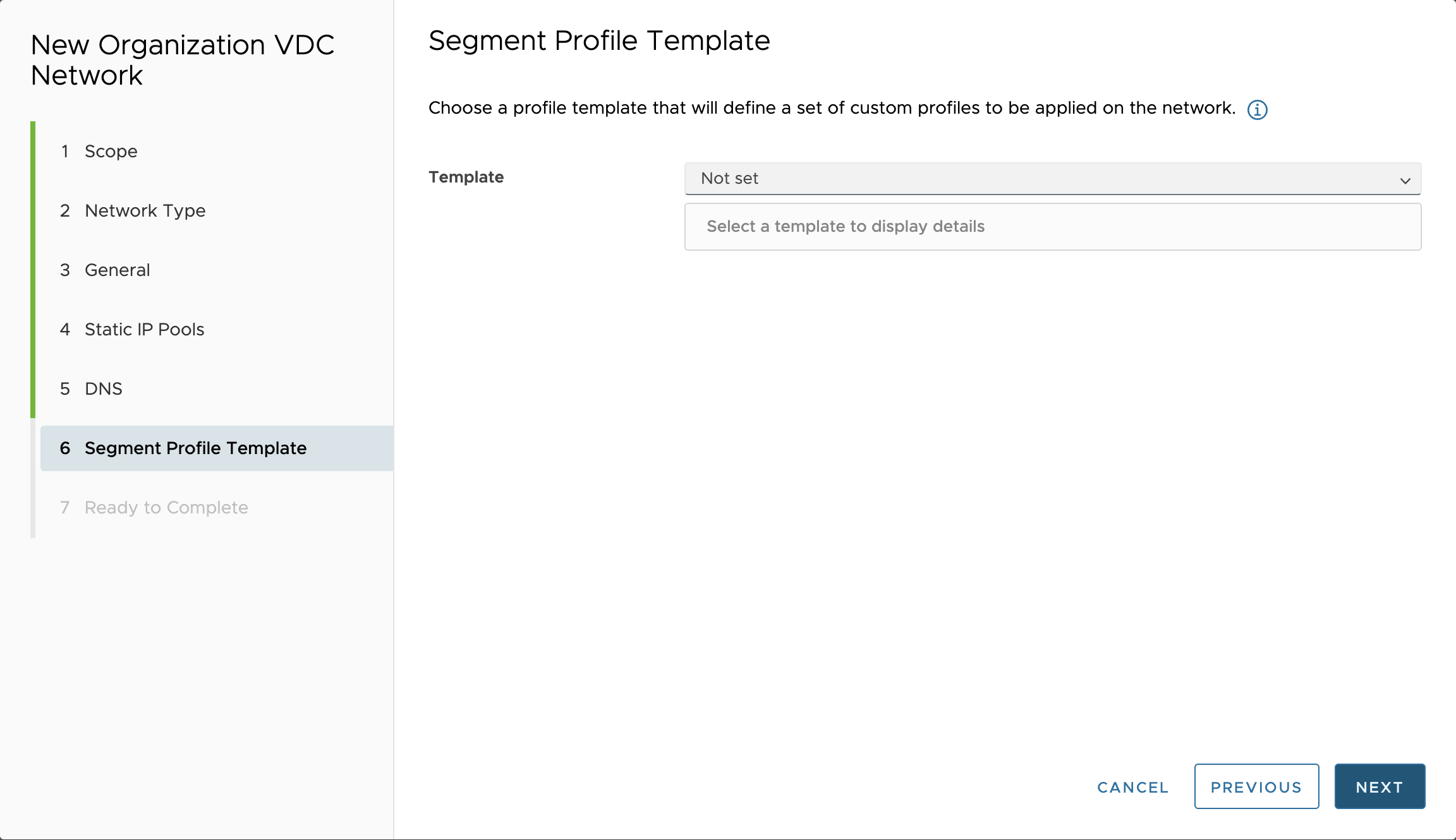Click the Ready to Complete step
1456x840 pixels.
click(x=166, y=508)
